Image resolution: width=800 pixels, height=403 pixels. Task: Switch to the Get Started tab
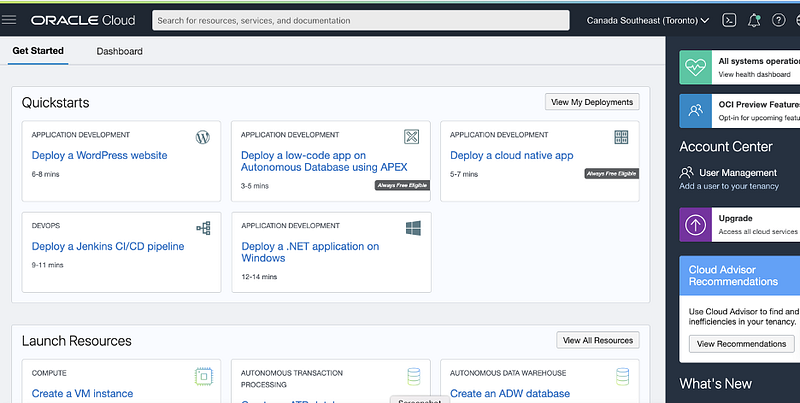[x=38, y=51]
